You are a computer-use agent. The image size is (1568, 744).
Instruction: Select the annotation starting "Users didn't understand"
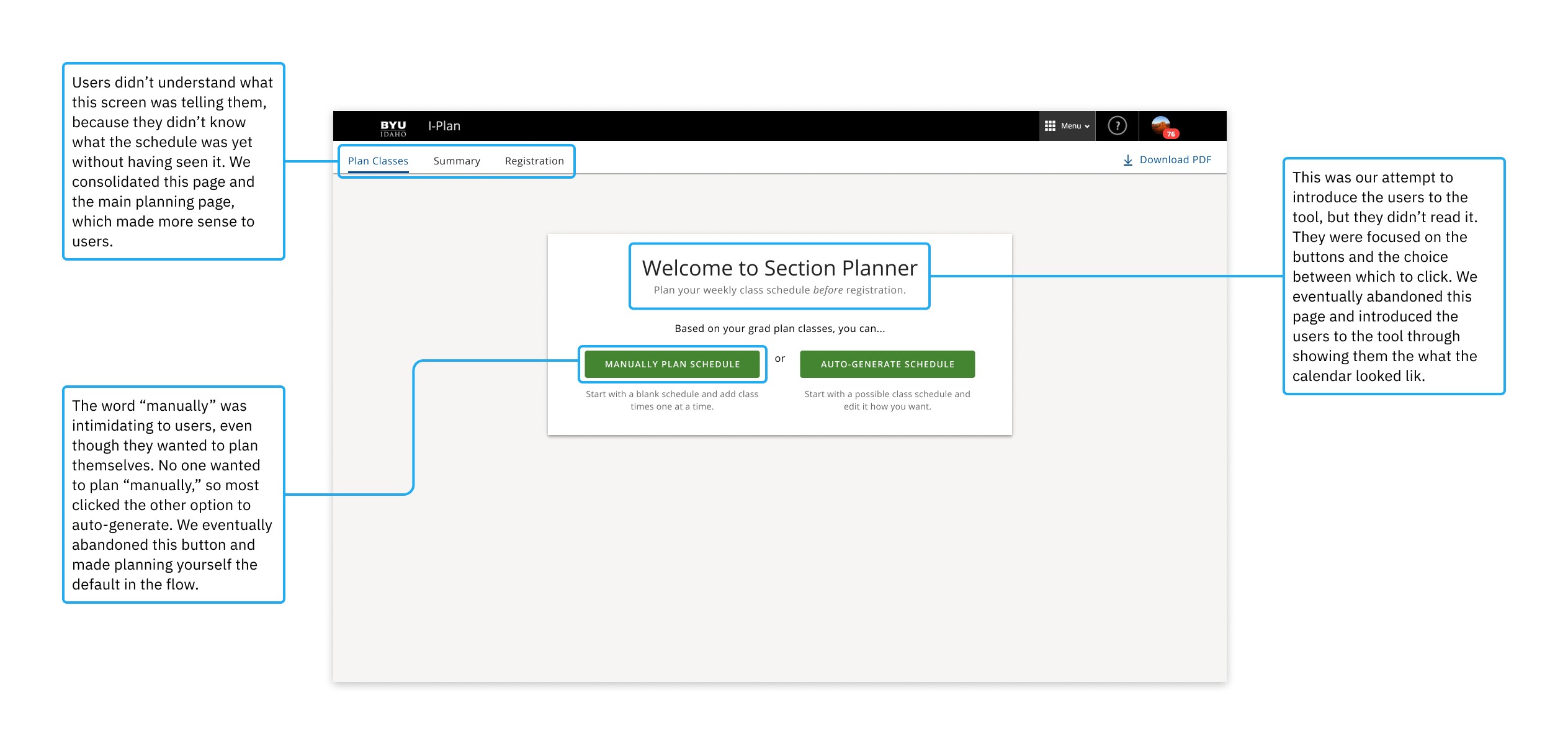click(173, 161)
